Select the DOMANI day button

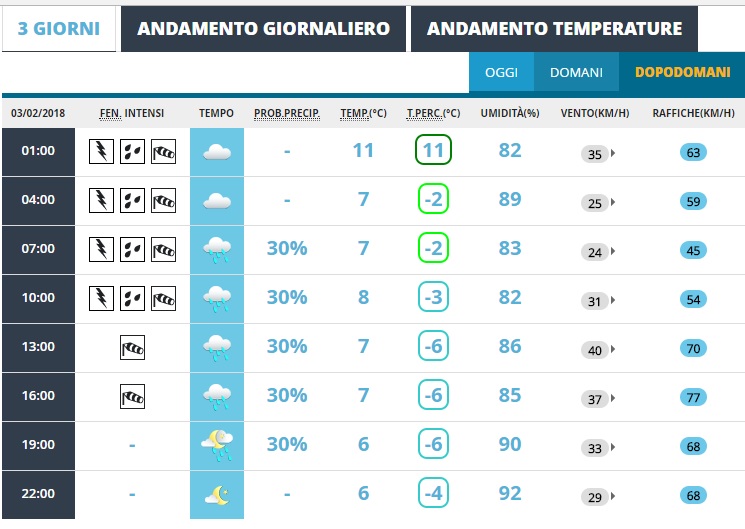[576, 72]
